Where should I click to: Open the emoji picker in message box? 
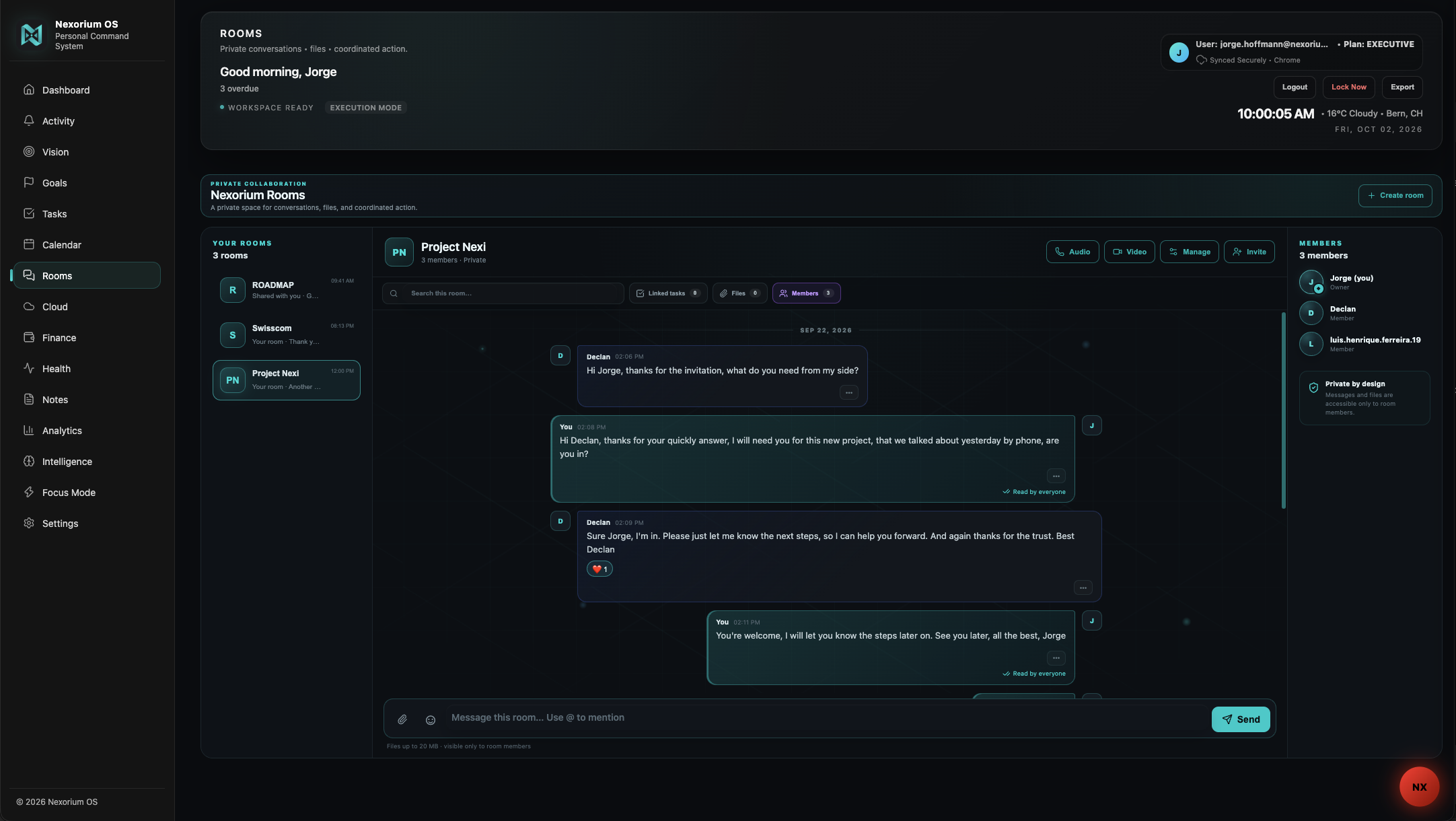coord(431,719)
